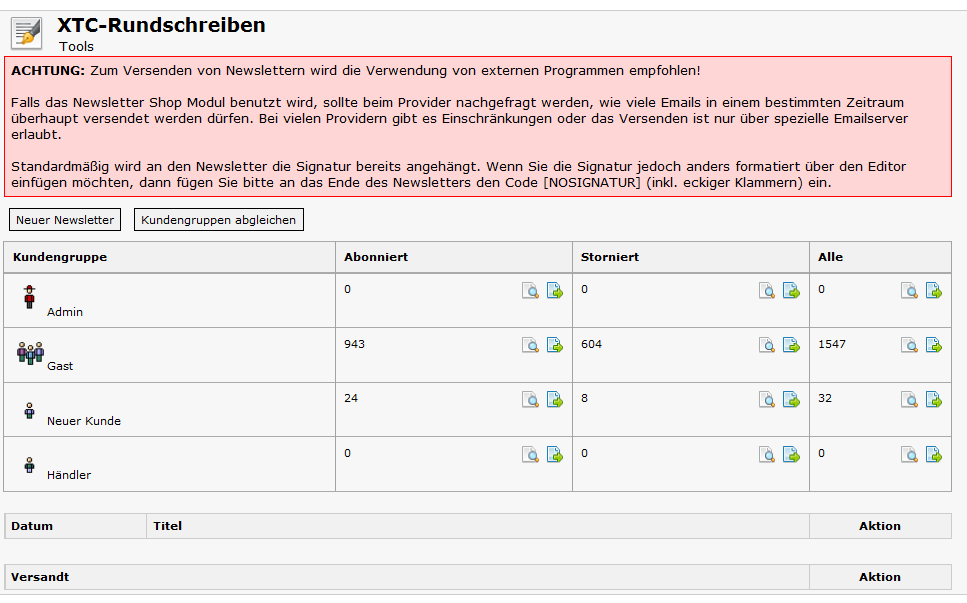This screenshot has width=967, height=603.
Task: Click the Neuer Newsletter button
Action: click(x=65, y=220)
